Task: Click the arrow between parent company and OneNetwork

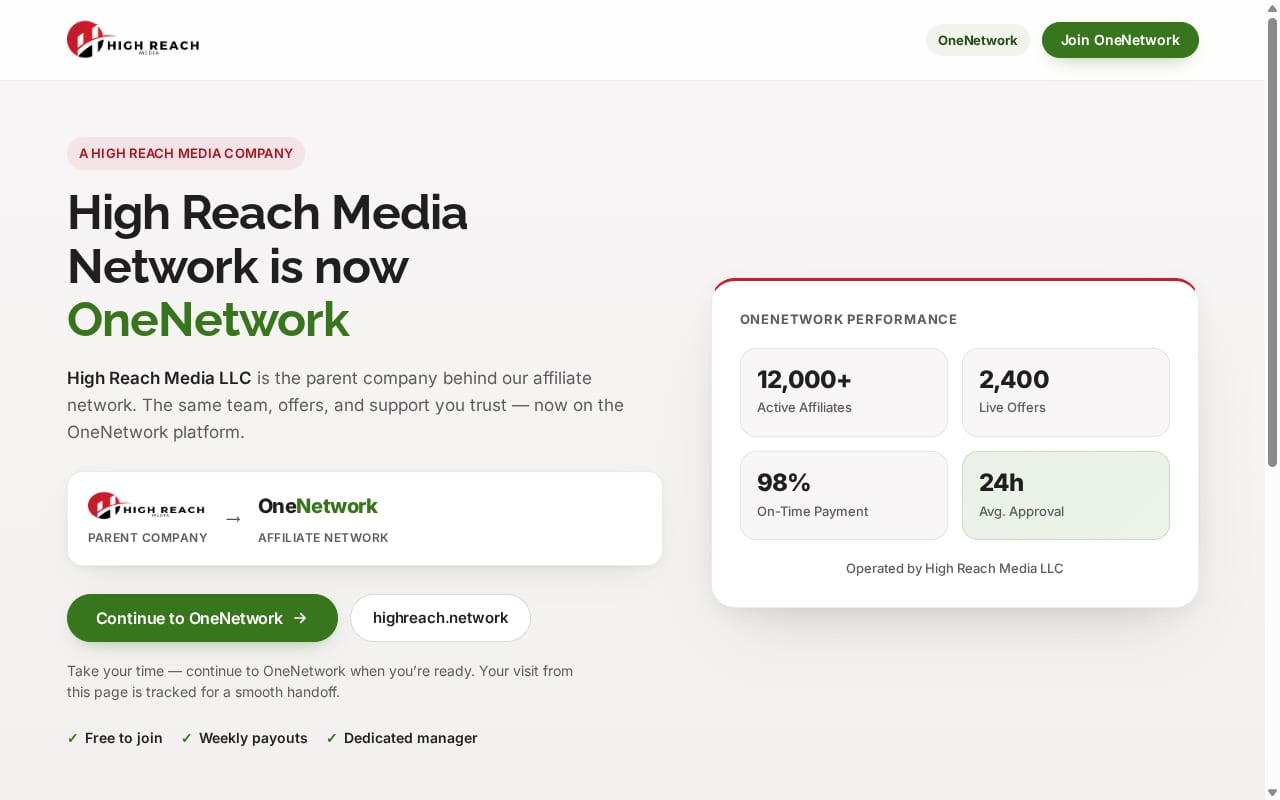Action: (x=233, y=519)
